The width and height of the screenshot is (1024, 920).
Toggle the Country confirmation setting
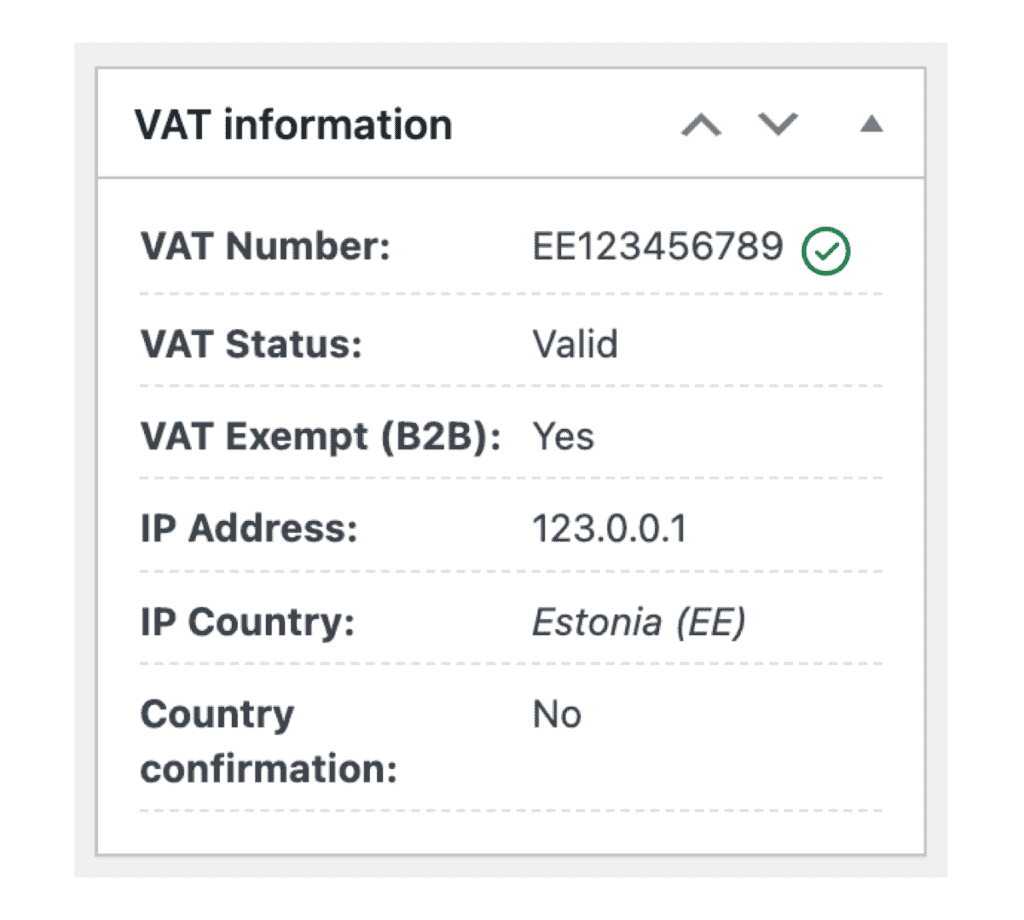pyautogui.click(x=557, y=713)
